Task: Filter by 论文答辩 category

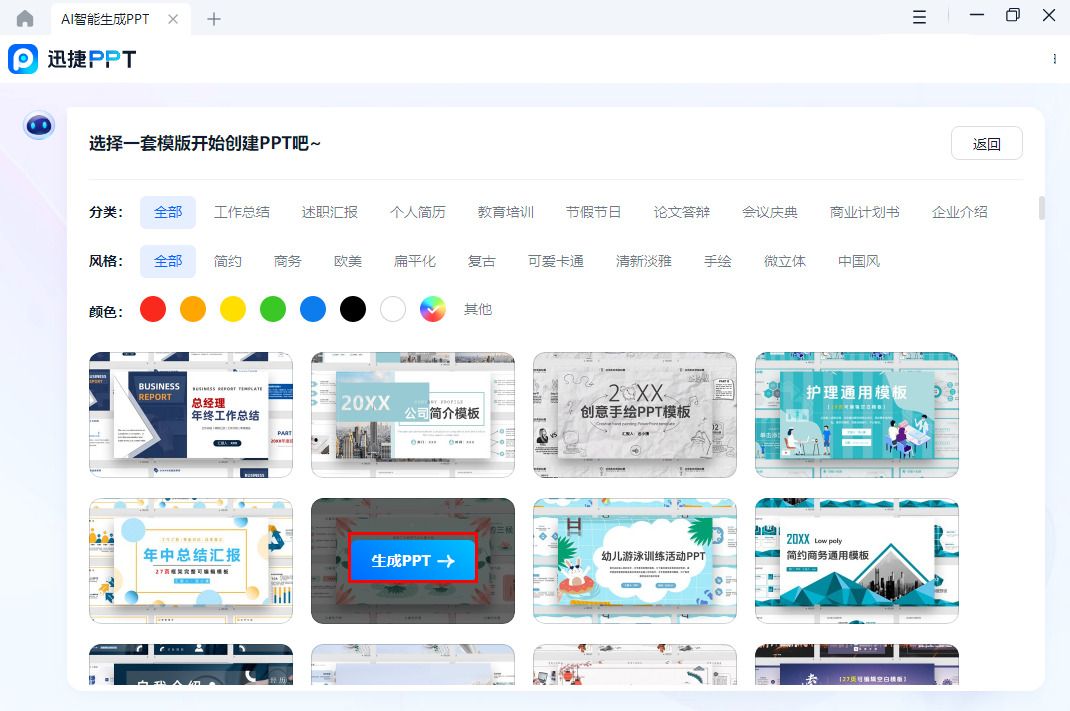Action: tap(682, 212)
